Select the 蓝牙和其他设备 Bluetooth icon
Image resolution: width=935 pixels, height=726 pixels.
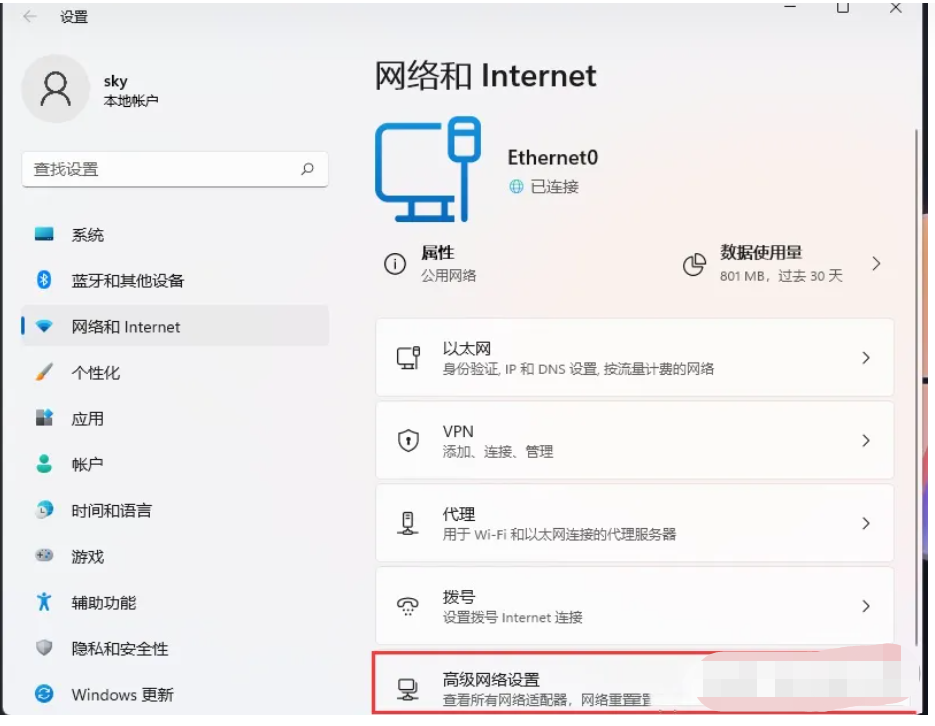(44, 281)
